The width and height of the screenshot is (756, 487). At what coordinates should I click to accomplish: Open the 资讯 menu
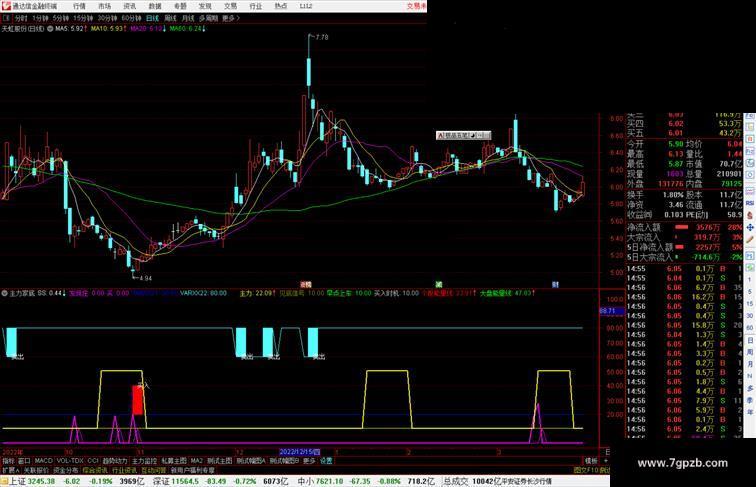pos(129,6)
